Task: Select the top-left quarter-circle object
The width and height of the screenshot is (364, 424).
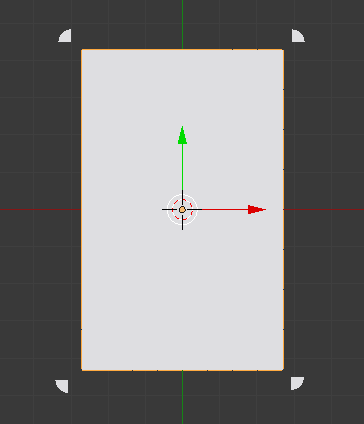Action: tap(65, 36)
